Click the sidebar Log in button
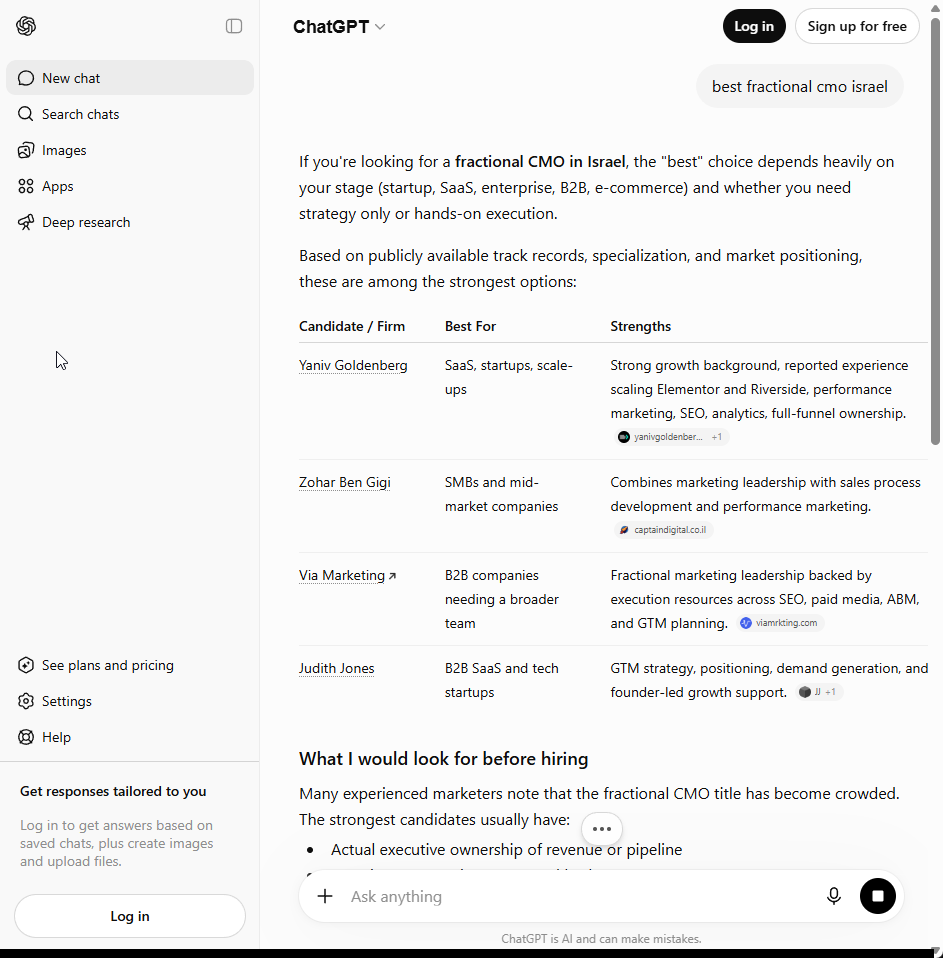The width and height of the screenshot is (943, 958). [x=130, y=916]
